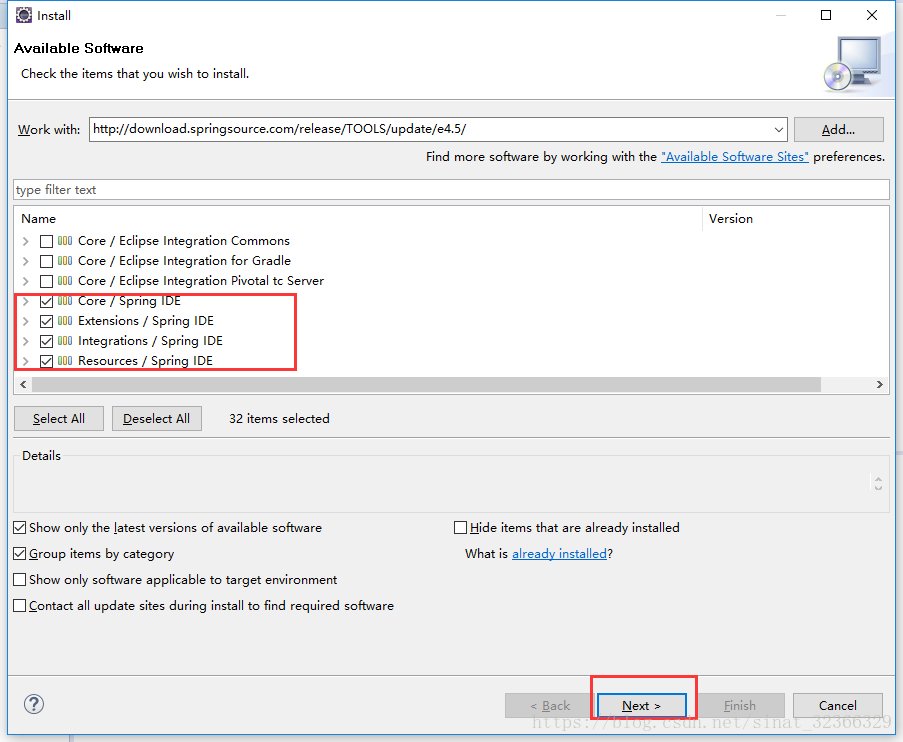Expand the Core / Spring IDE node
Image resolution: width=903 pixels, height=742 pixels.
tap(25, 301)
